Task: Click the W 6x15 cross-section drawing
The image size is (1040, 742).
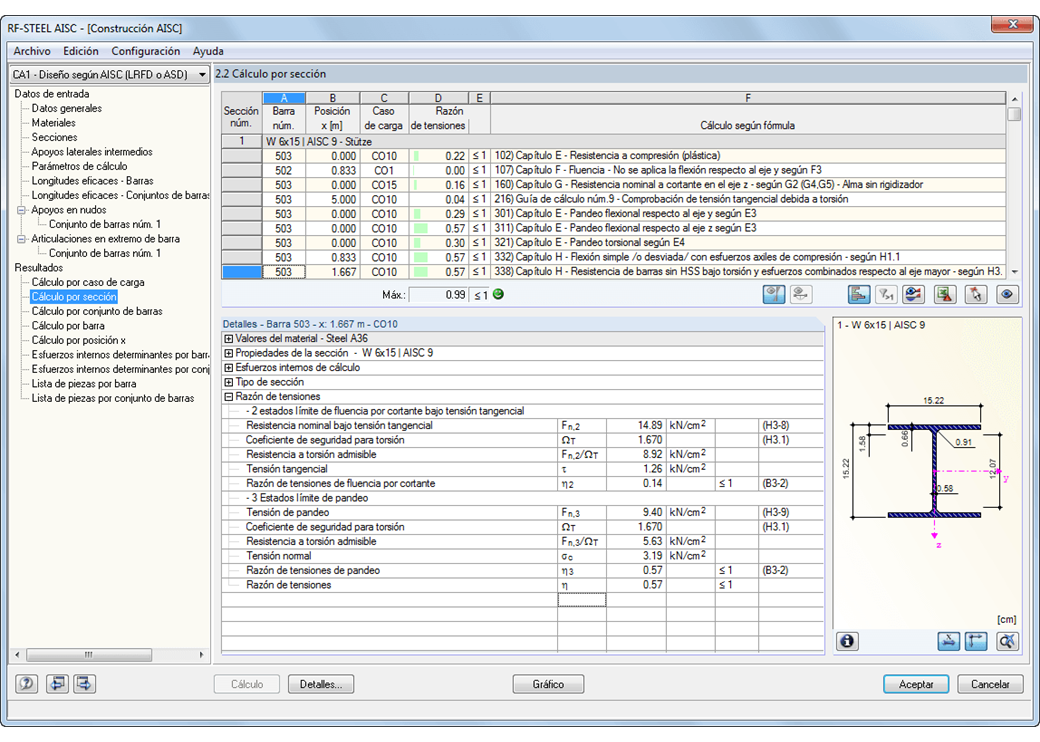Action: (x=934, y=471)
